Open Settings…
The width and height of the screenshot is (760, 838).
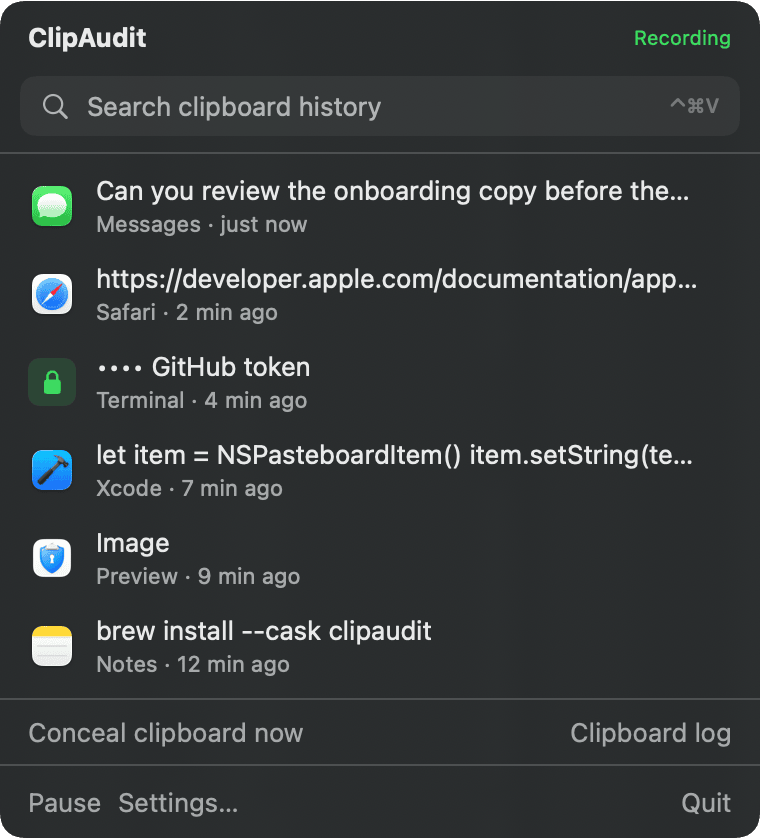(178, 803)
